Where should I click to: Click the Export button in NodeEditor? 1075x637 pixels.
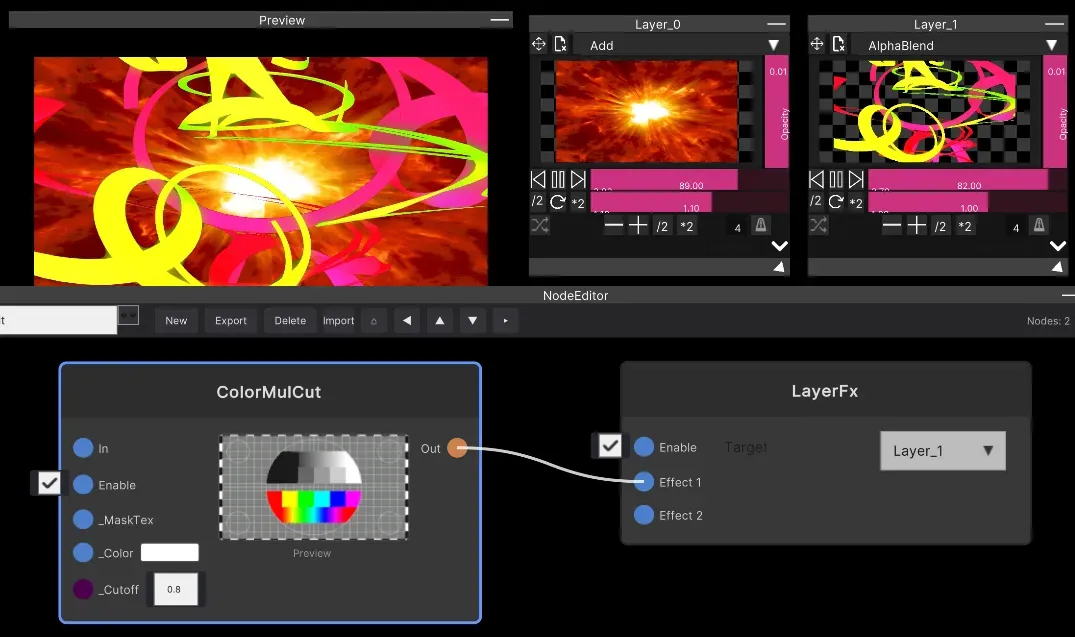point(231,321)
